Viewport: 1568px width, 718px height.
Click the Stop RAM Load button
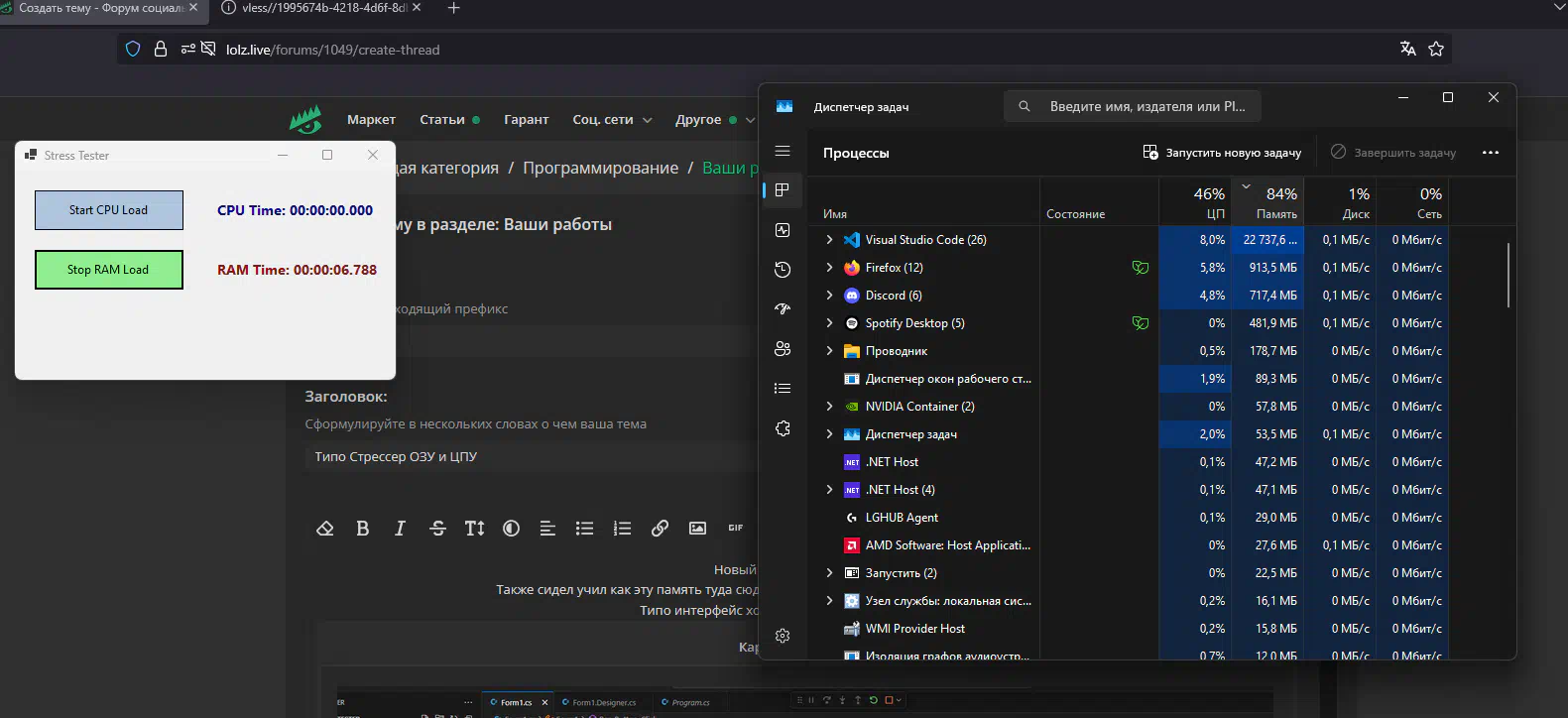[109, 270]
